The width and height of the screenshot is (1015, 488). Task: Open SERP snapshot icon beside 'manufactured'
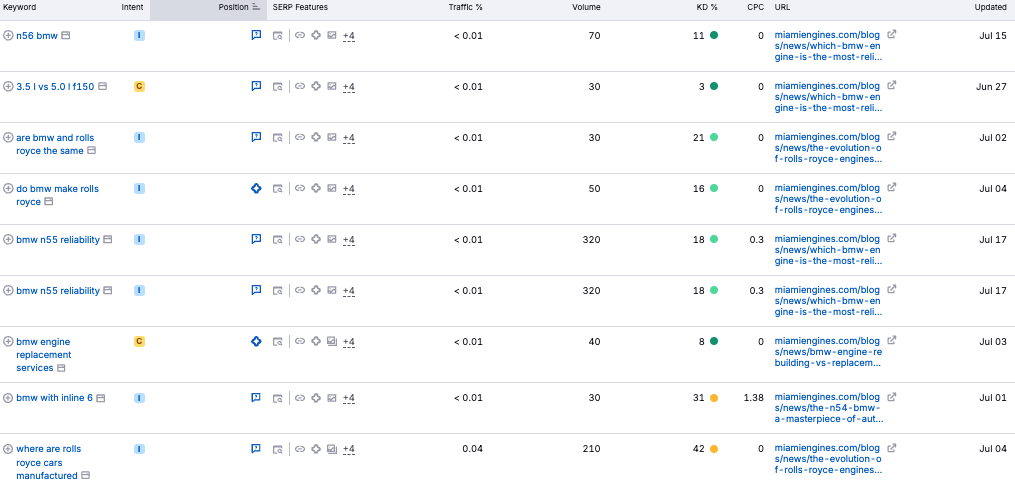(85, 475)
